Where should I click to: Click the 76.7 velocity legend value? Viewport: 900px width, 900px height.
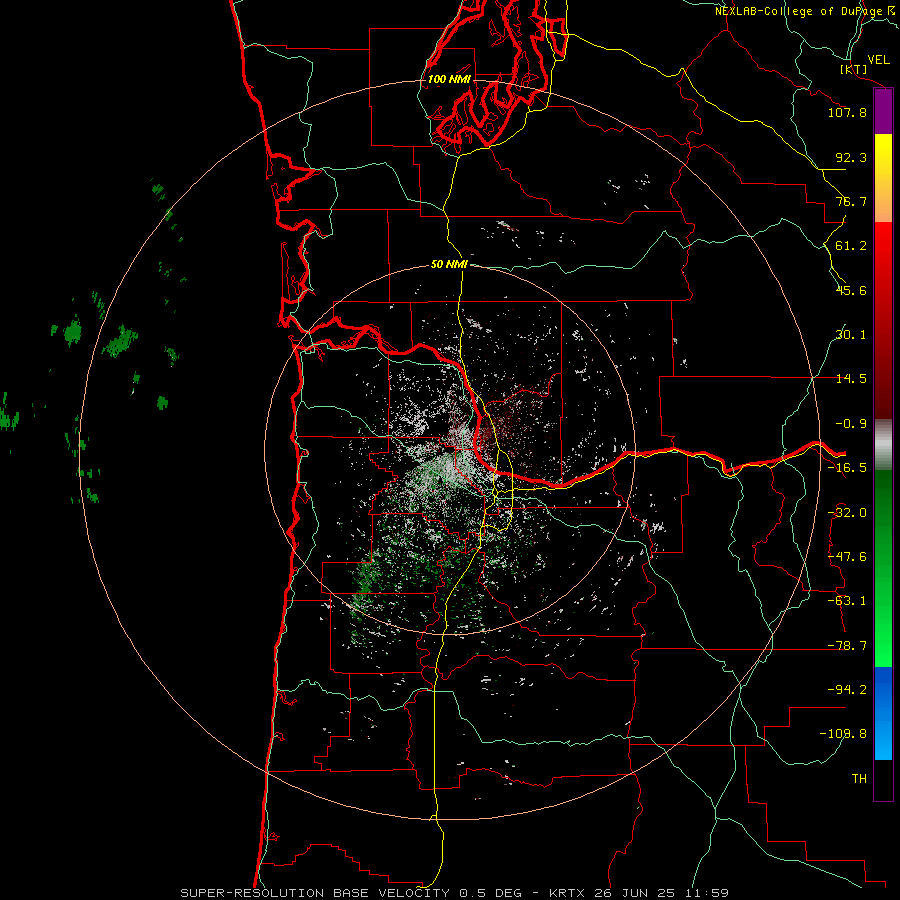(x=851, y=201)
